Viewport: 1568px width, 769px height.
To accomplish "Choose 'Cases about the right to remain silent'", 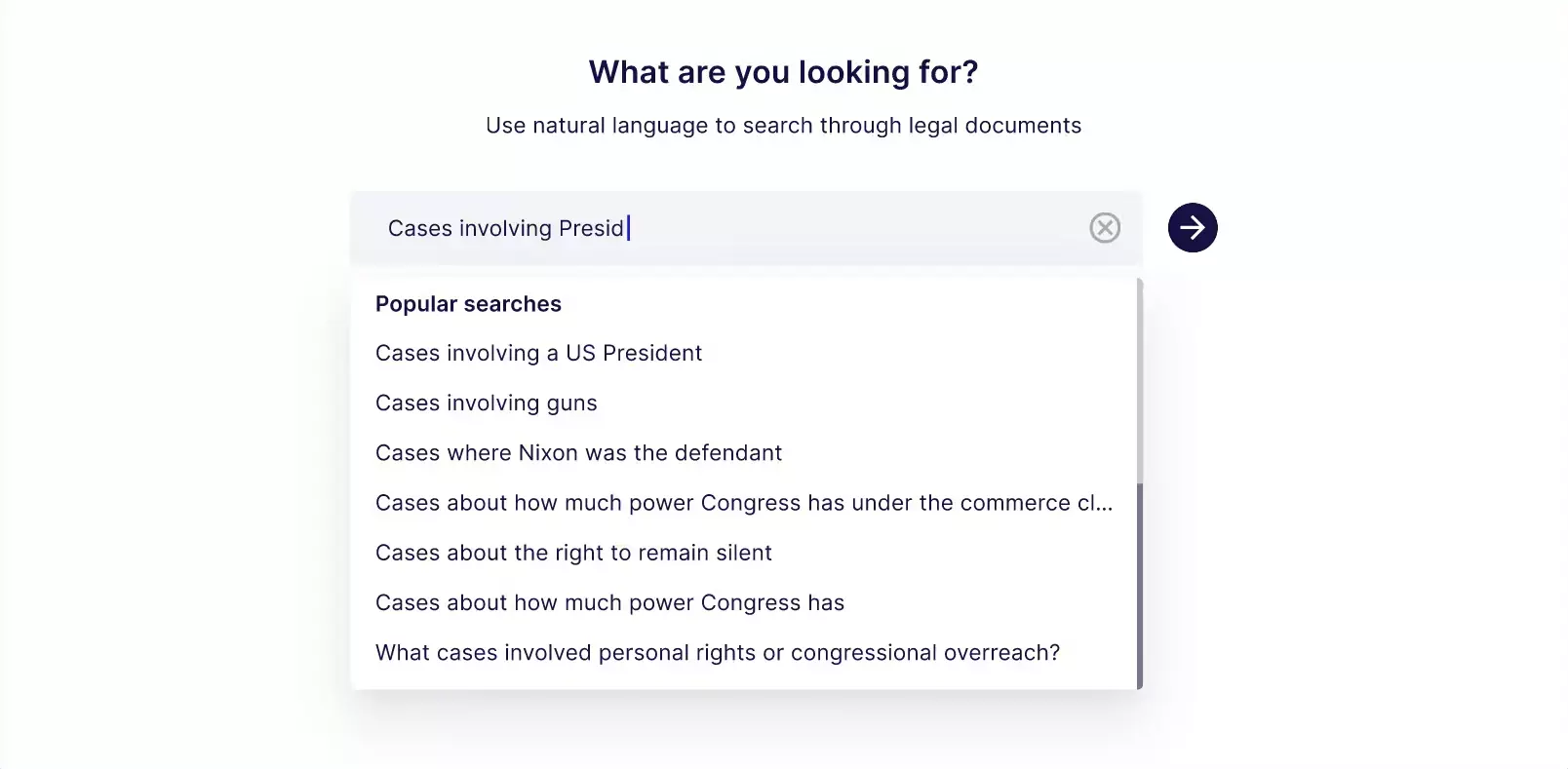I will pyautogui.click(x=573, y=553).
